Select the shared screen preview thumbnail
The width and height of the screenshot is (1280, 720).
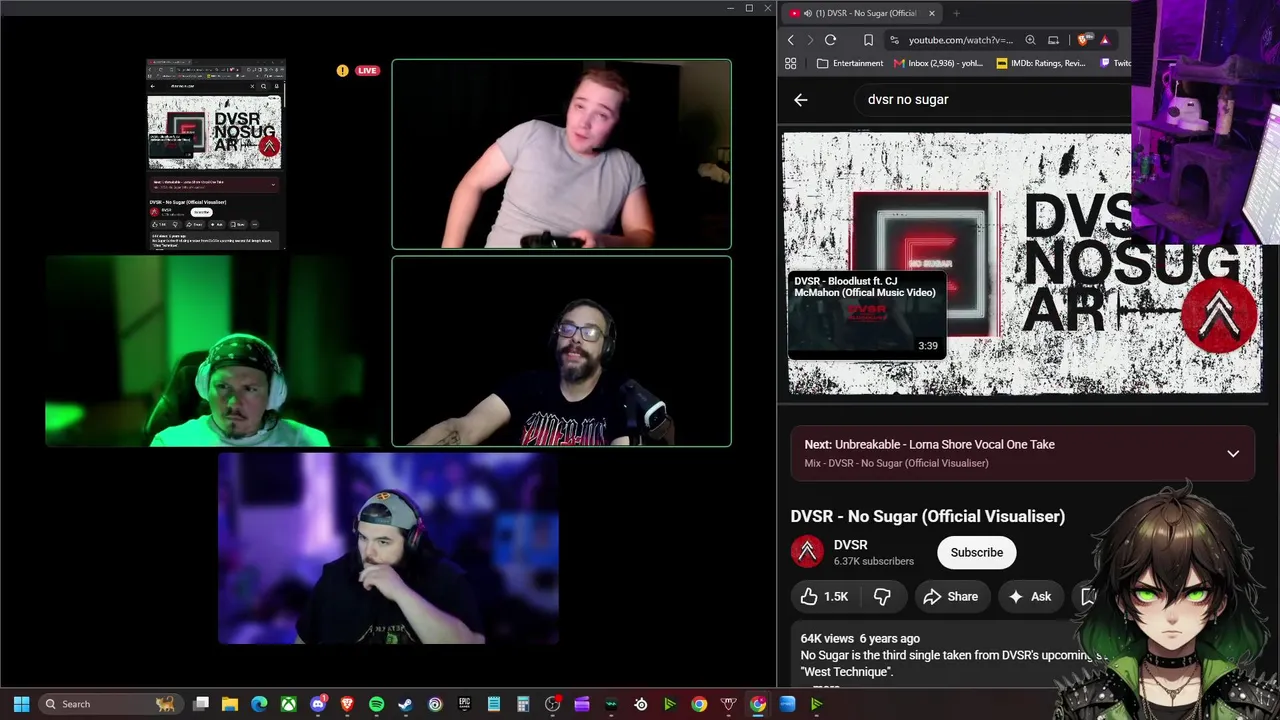pyautogui.click(x=215, y=154)
